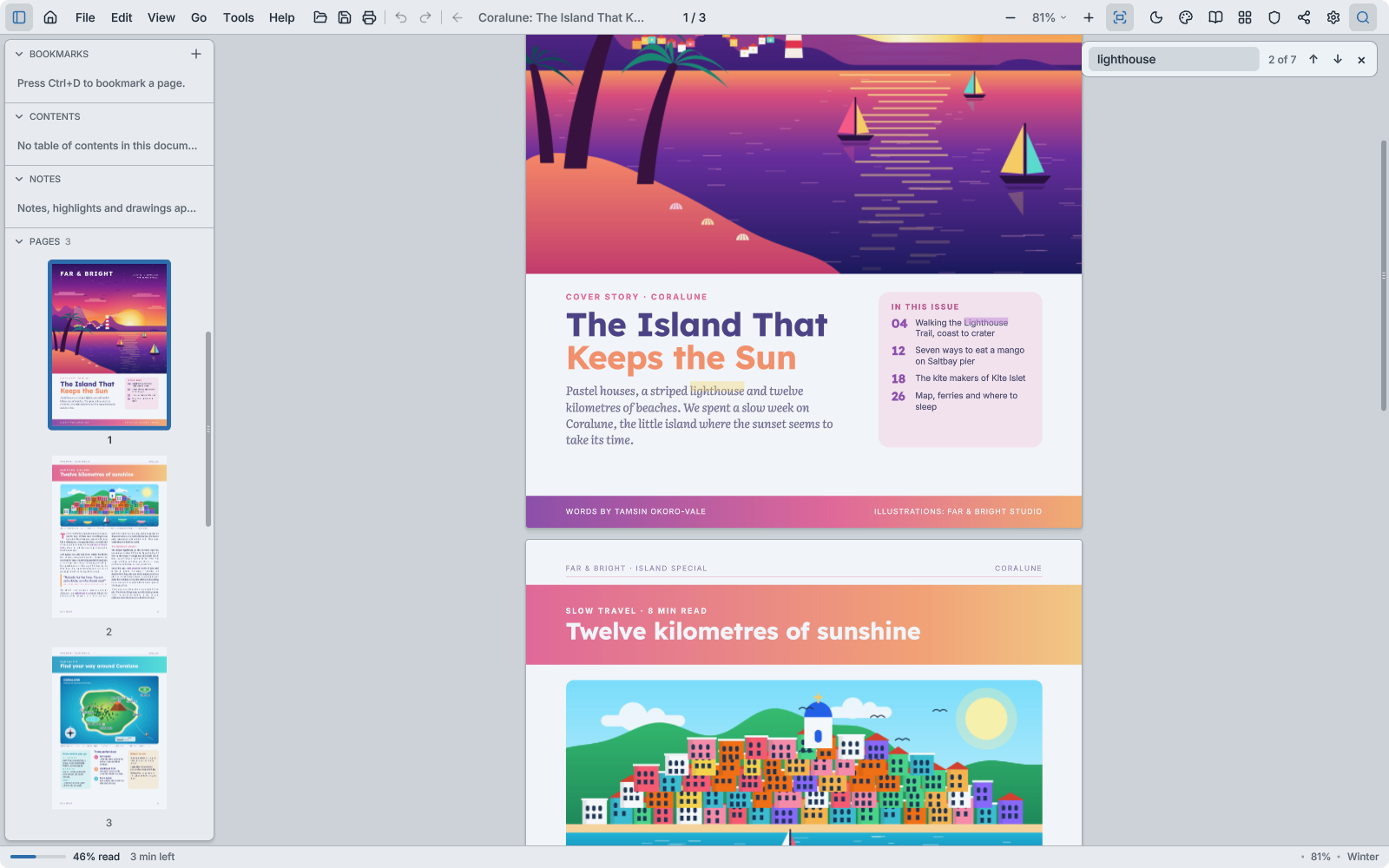Toggle the search magnifier icon
Viewport: 1389px width, 868px height.
coord(1363,17)
